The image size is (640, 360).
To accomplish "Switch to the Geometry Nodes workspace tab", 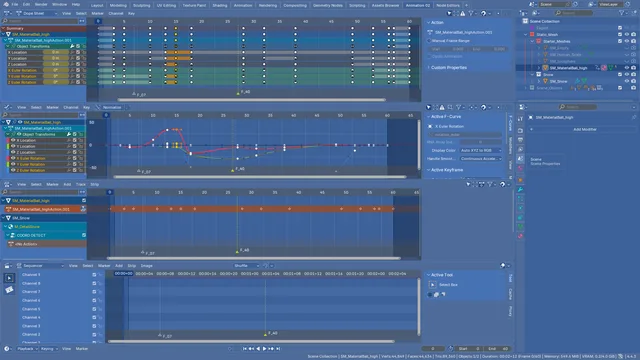I will [x=327, y=5].
